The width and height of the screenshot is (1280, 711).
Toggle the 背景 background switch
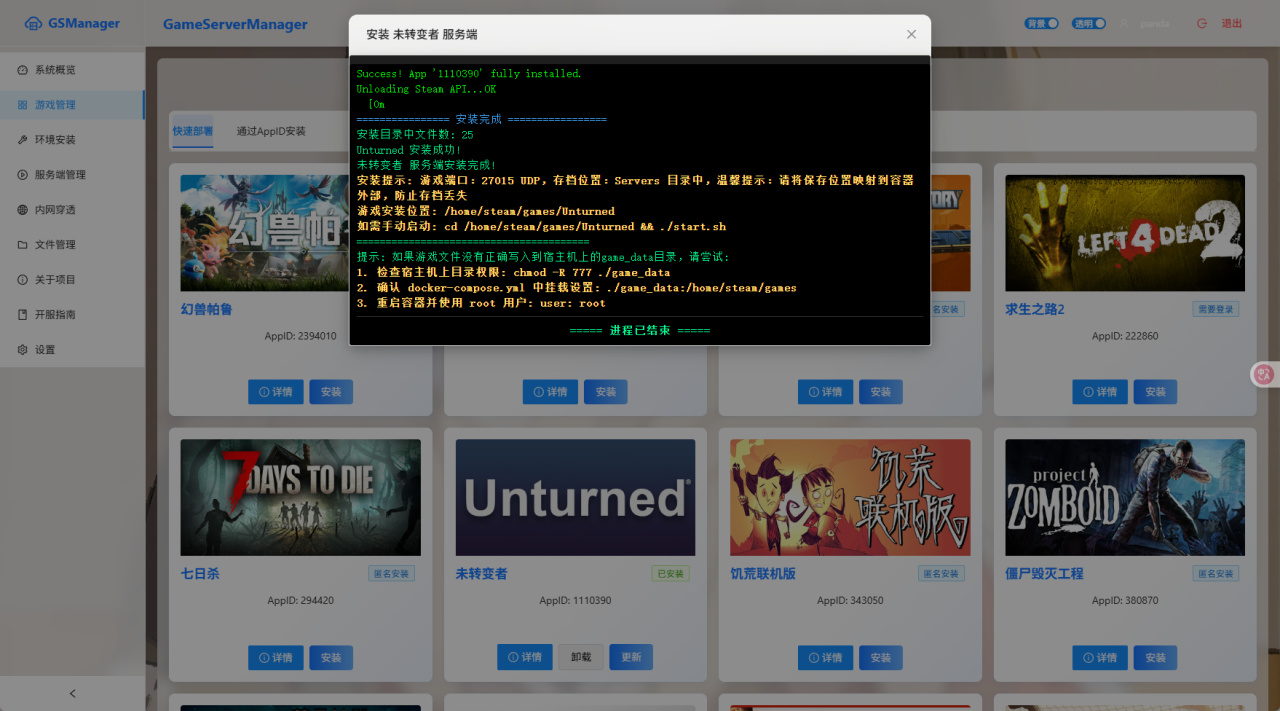click(x=1041, y=23)
